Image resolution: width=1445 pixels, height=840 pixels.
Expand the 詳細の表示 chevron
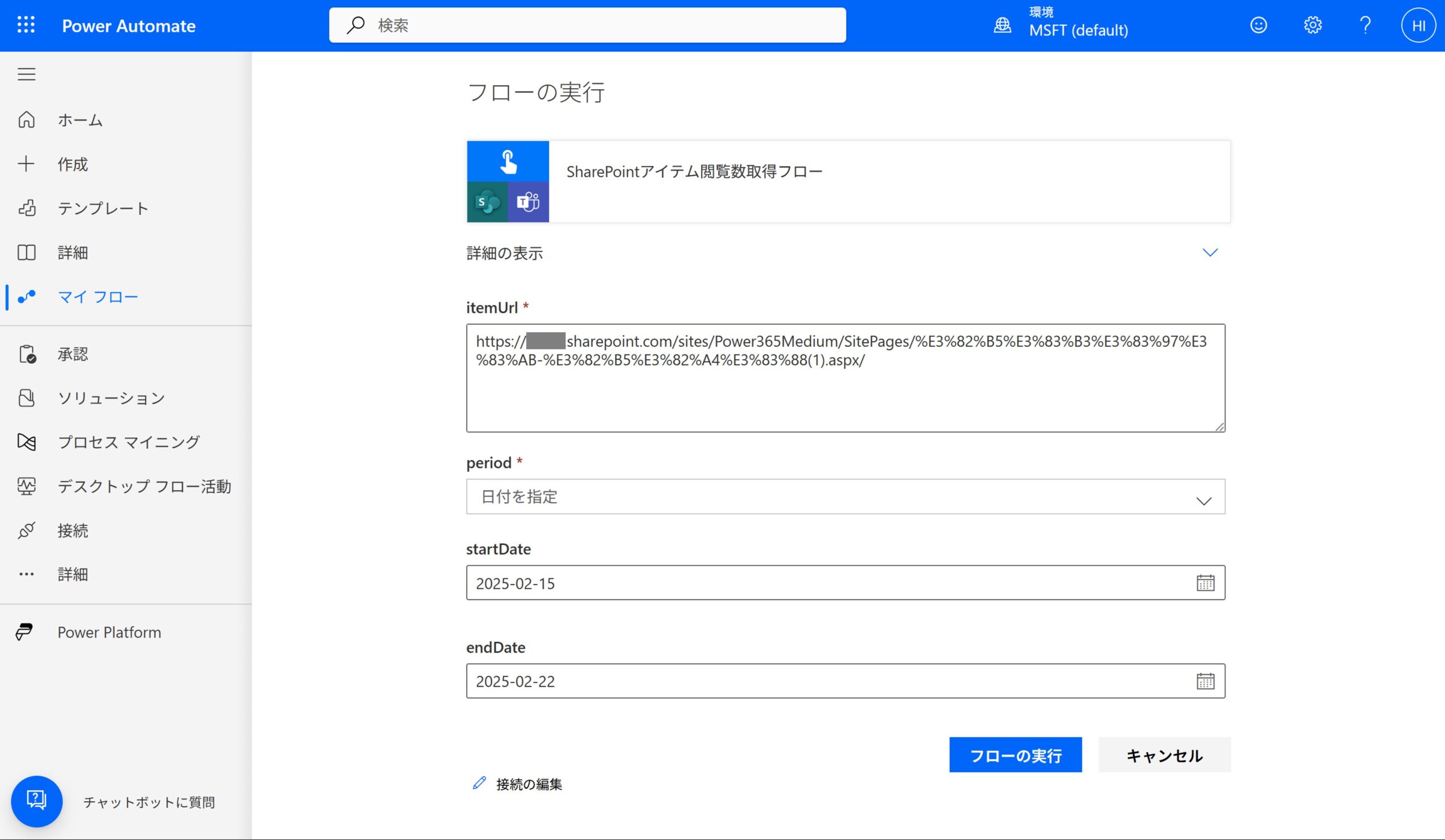1209,253
